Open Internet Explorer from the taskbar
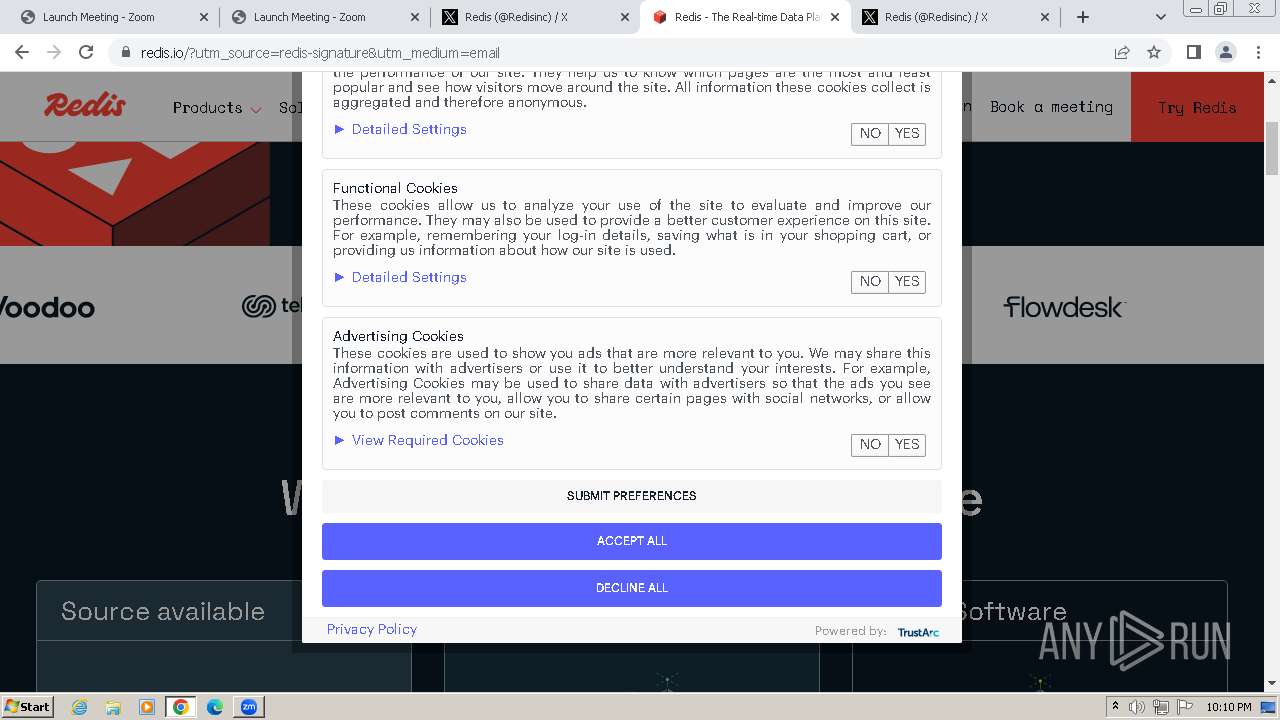This screenshot has height=720, width=1280. [x=79, y=707]
